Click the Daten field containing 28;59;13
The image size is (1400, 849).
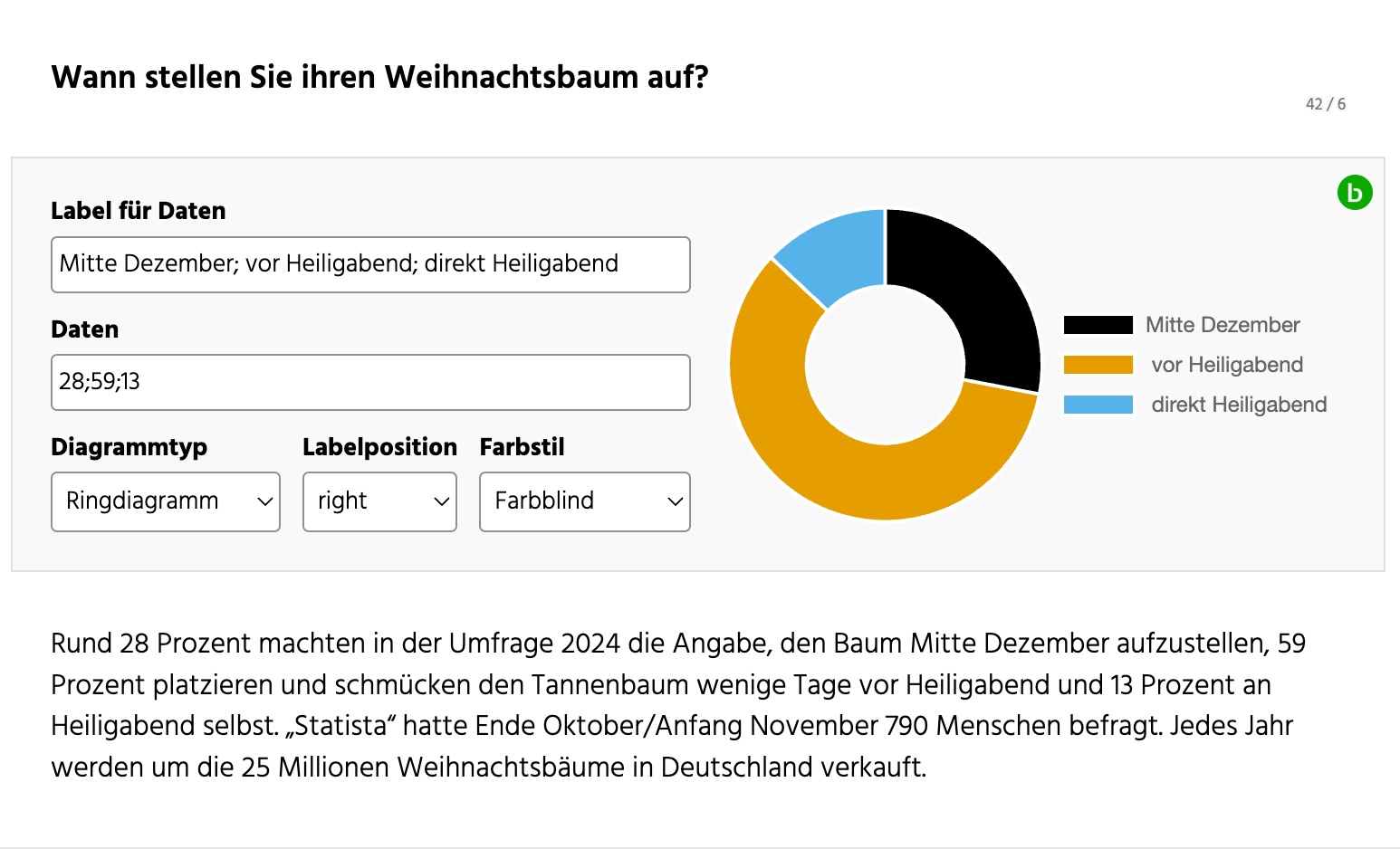click(x=370, y=382)
